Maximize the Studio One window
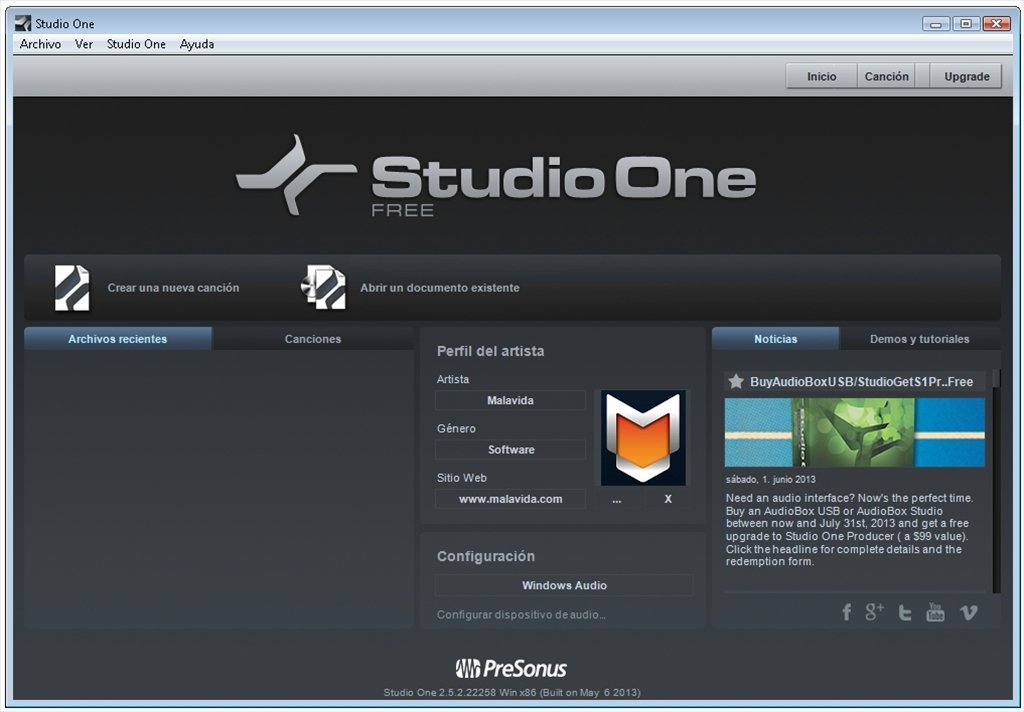The height and width of the screenshot is (712, 1024). click(x=966, y=24)
